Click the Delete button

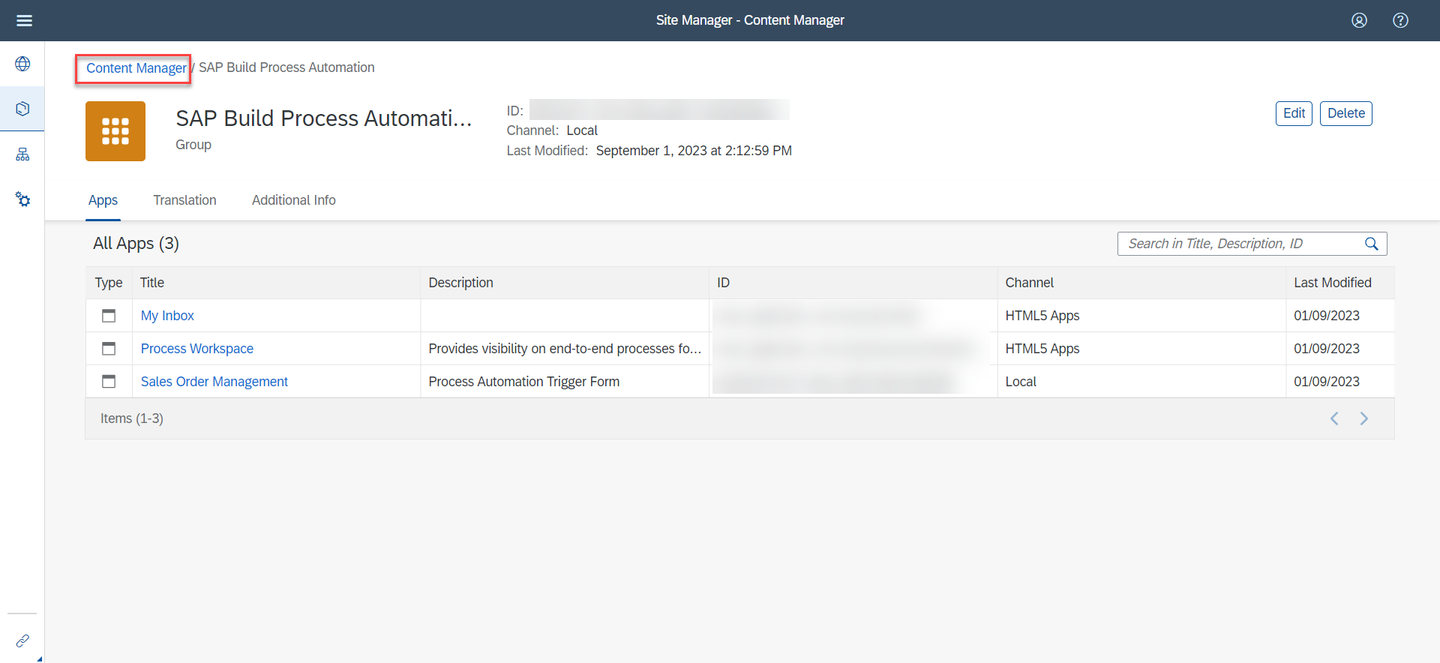click(x=1346, y=113)
